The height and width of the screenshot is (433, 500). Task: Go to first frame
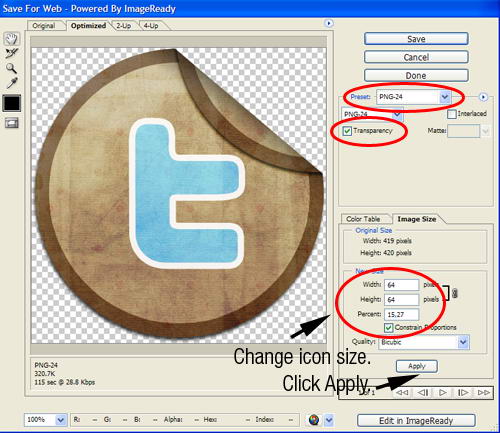coord(402,392)
